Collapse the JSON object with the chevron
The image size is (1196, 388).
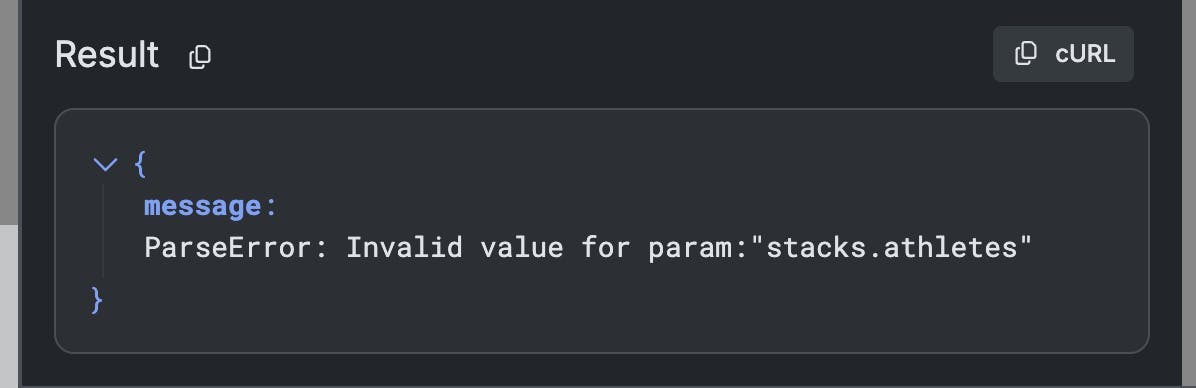click(x=104, y=164)
